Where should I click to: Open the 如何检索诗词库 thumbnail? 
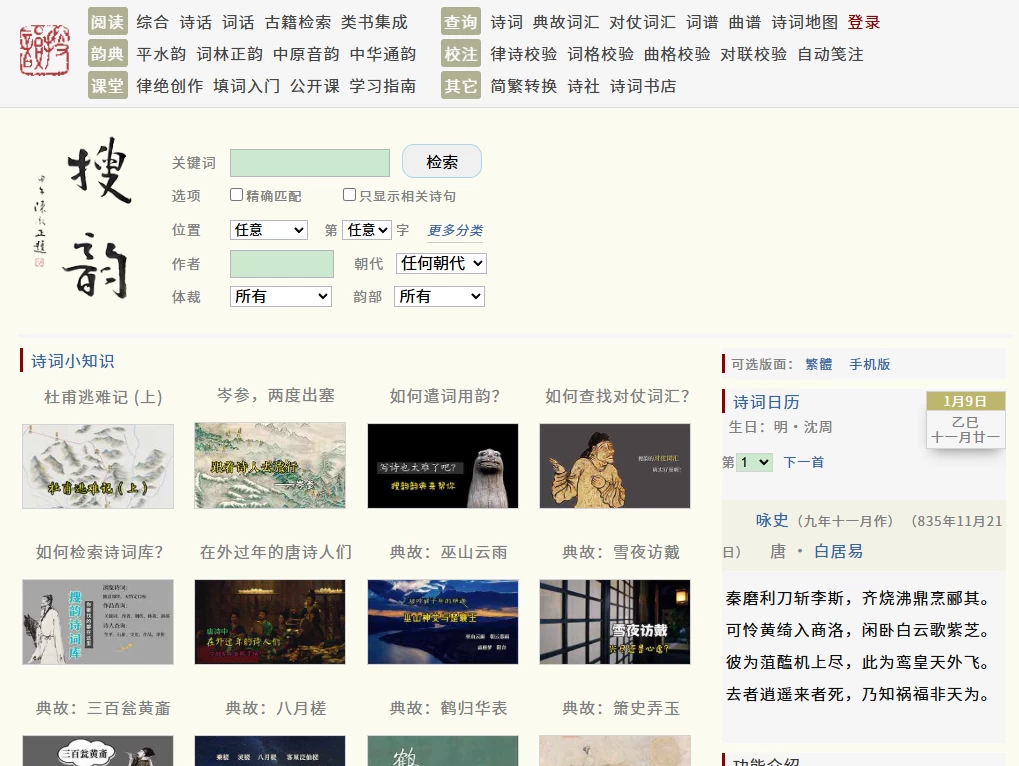click(98, 622)
